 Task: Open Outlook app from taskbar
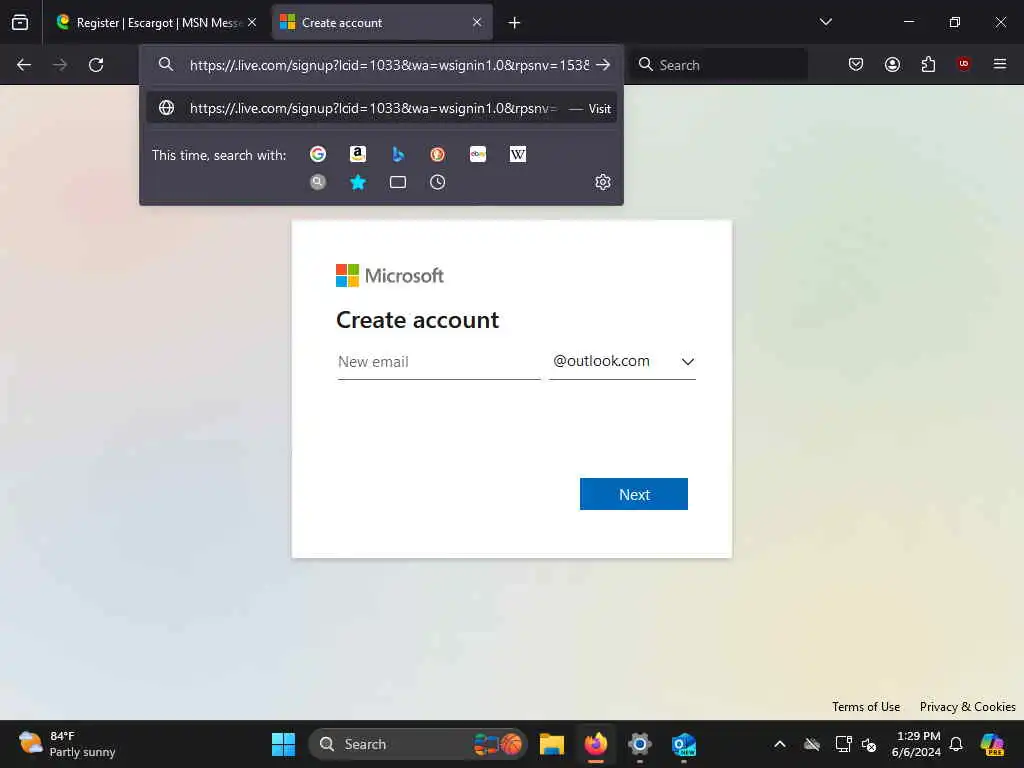(684, 744)
